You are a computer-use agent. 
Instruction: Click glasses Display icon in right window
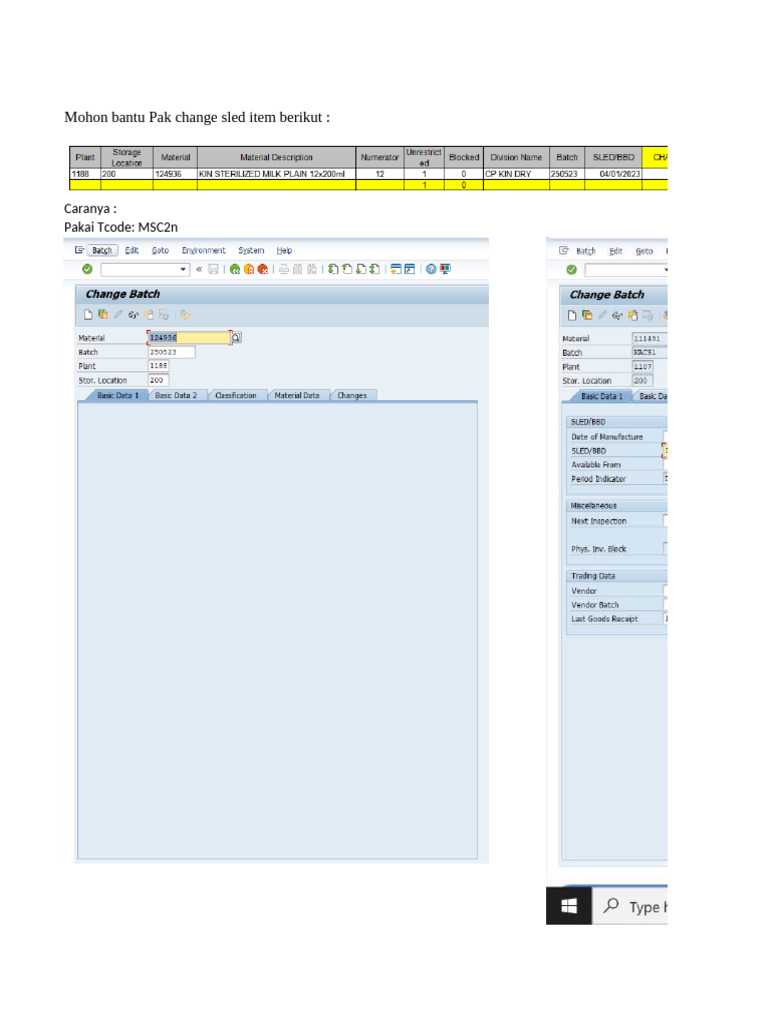click(x=617, y=315)
